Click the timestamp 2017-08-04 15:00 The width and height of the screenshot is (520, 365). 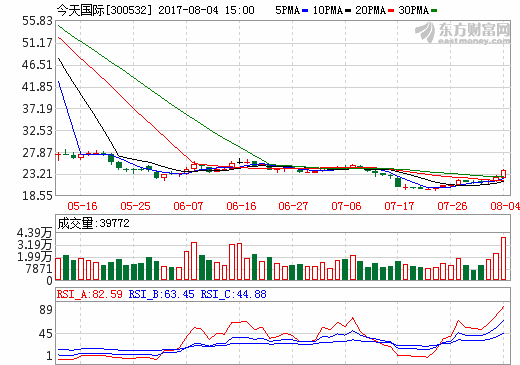(x=206, y=10)
